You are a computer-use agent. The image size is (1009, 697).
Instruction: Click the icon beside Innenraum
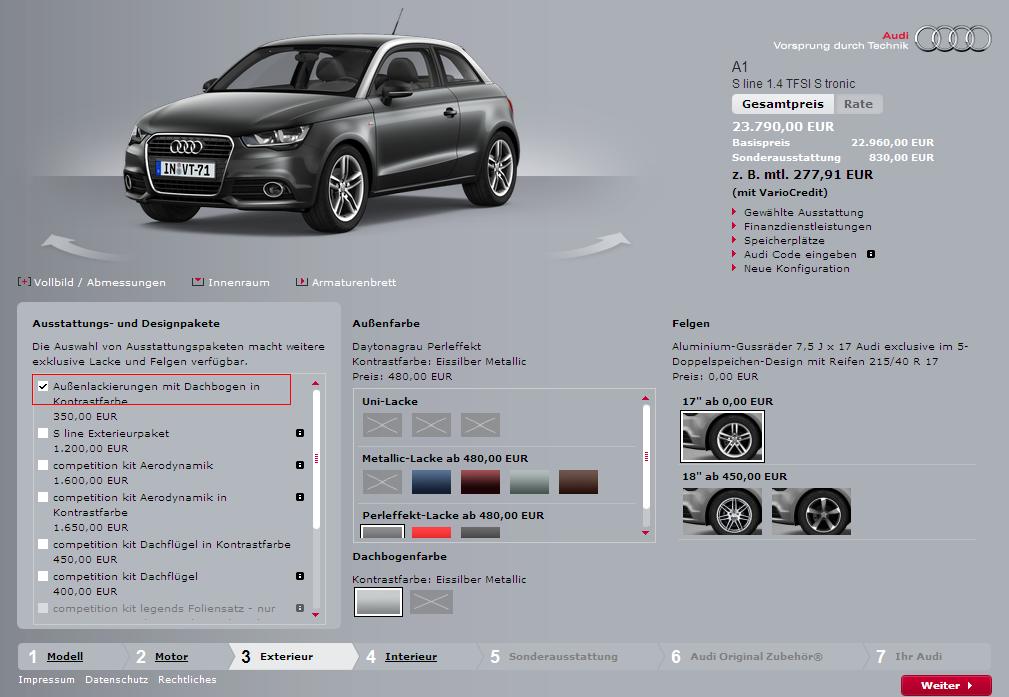198,282
